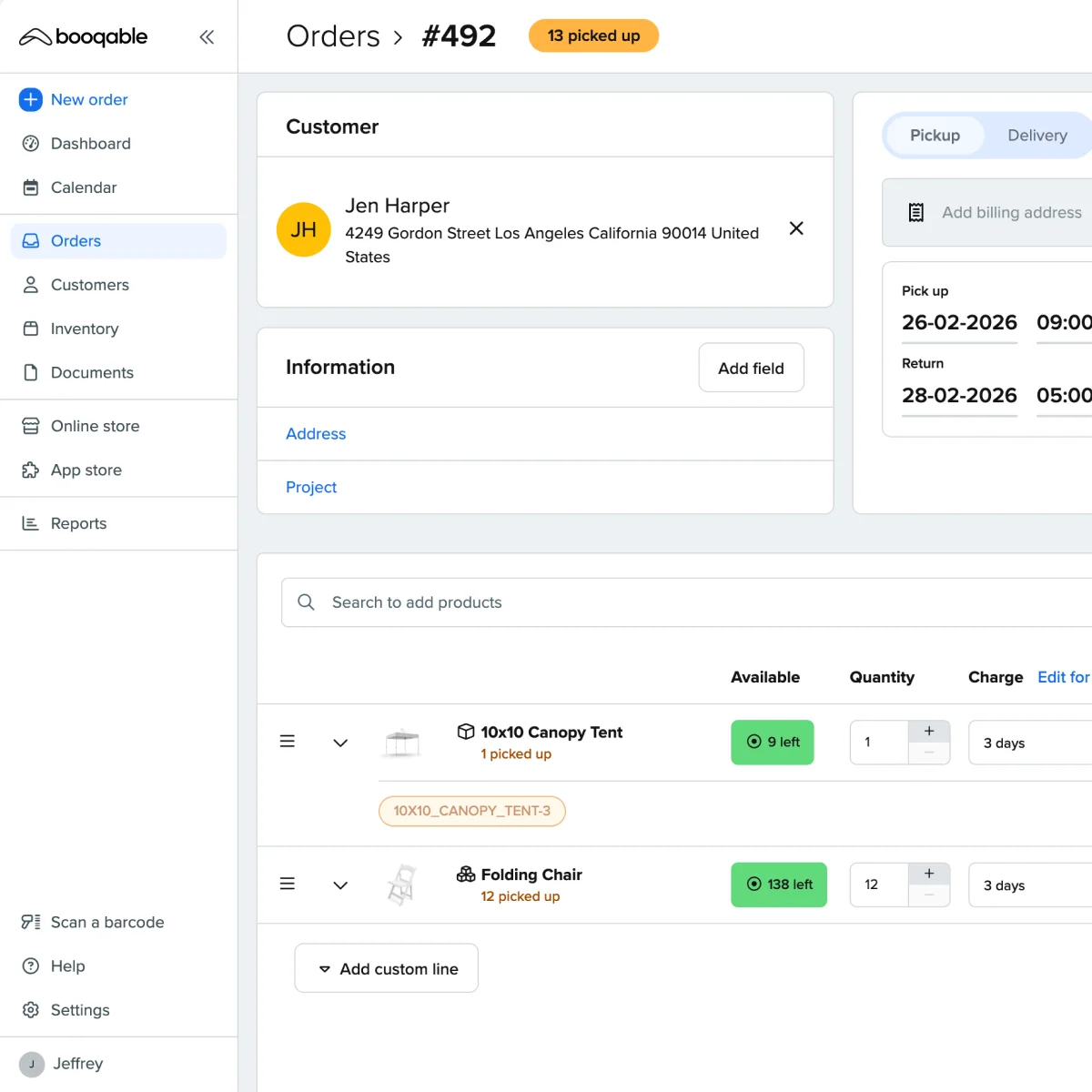1092x1092 pixels.
Task: Open the Reports section
Action: (x=78, y=523)
